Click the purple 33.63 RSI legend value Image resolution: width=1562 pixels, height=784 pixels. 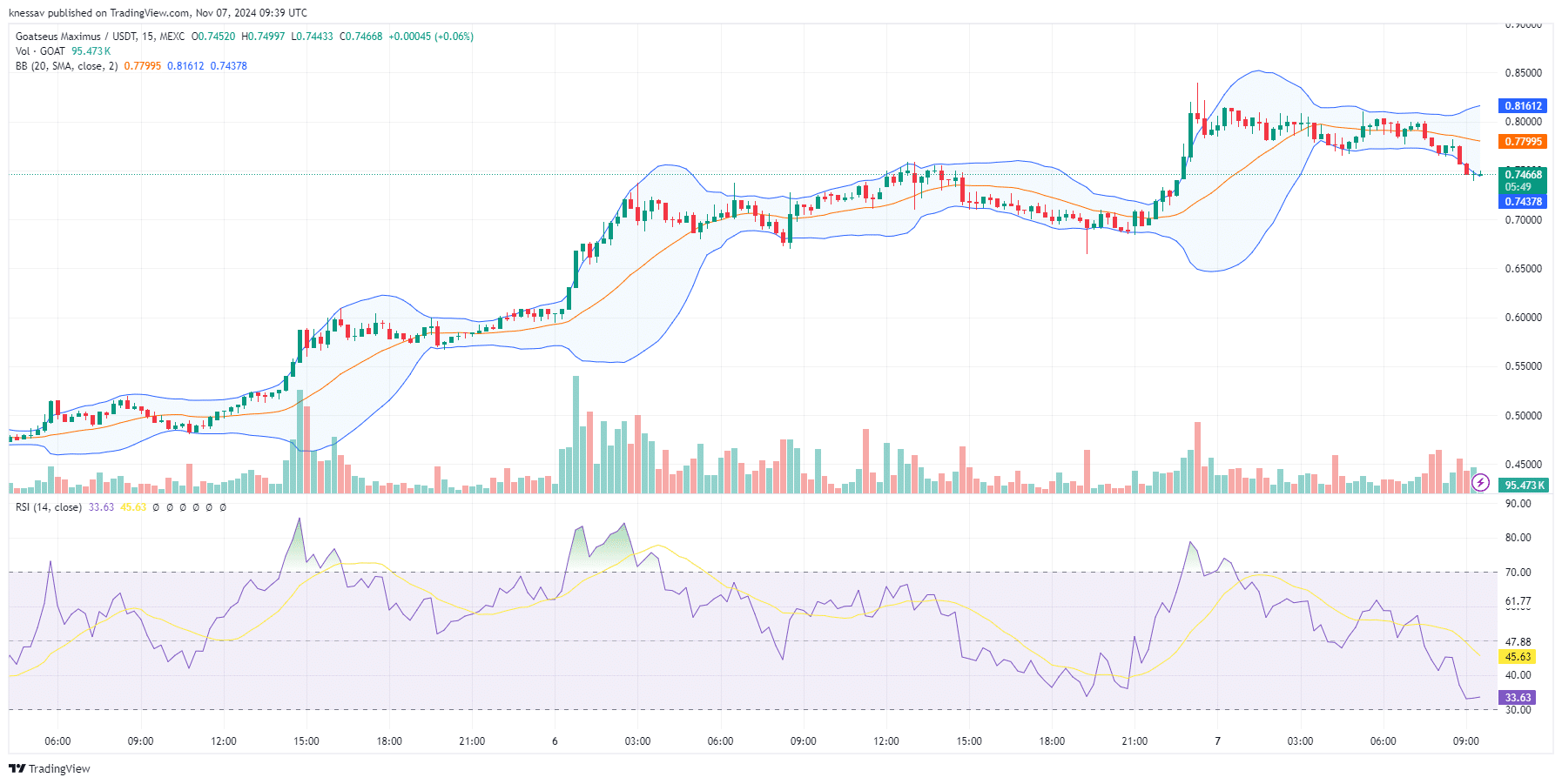point(101,507)
